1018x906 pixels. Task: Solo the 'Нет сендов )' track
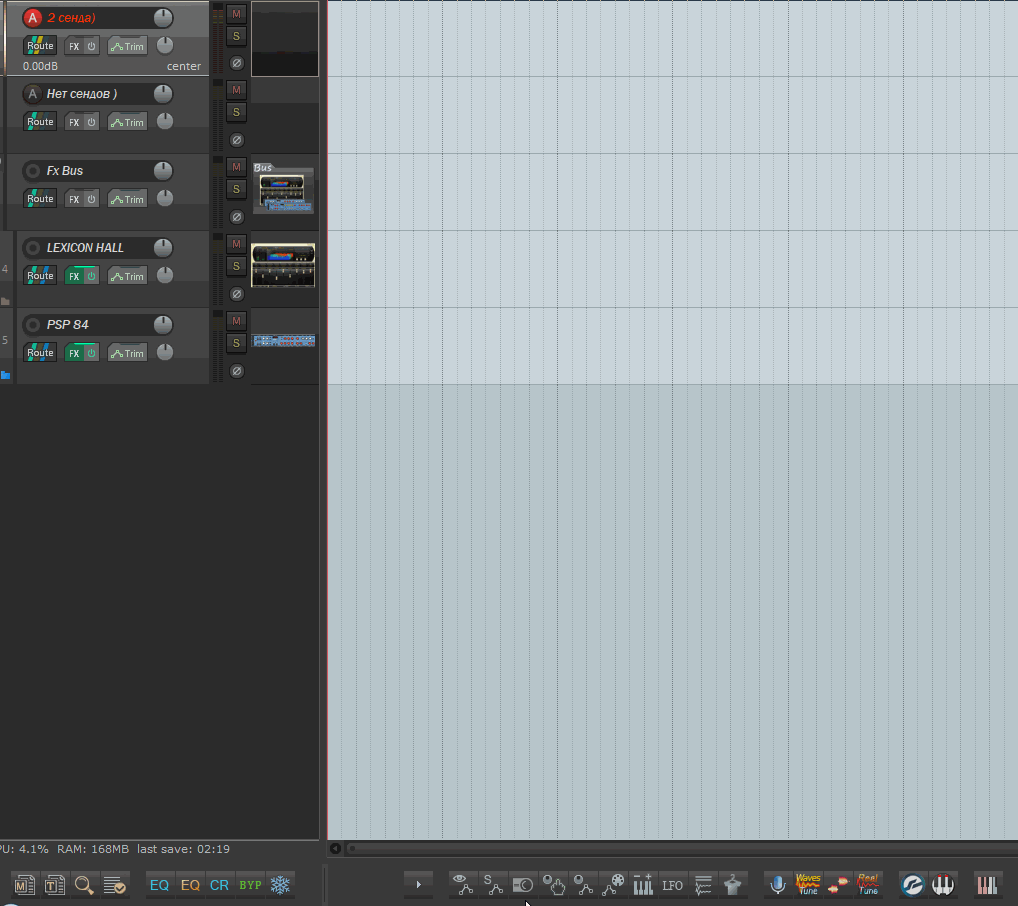coord(236,112)
